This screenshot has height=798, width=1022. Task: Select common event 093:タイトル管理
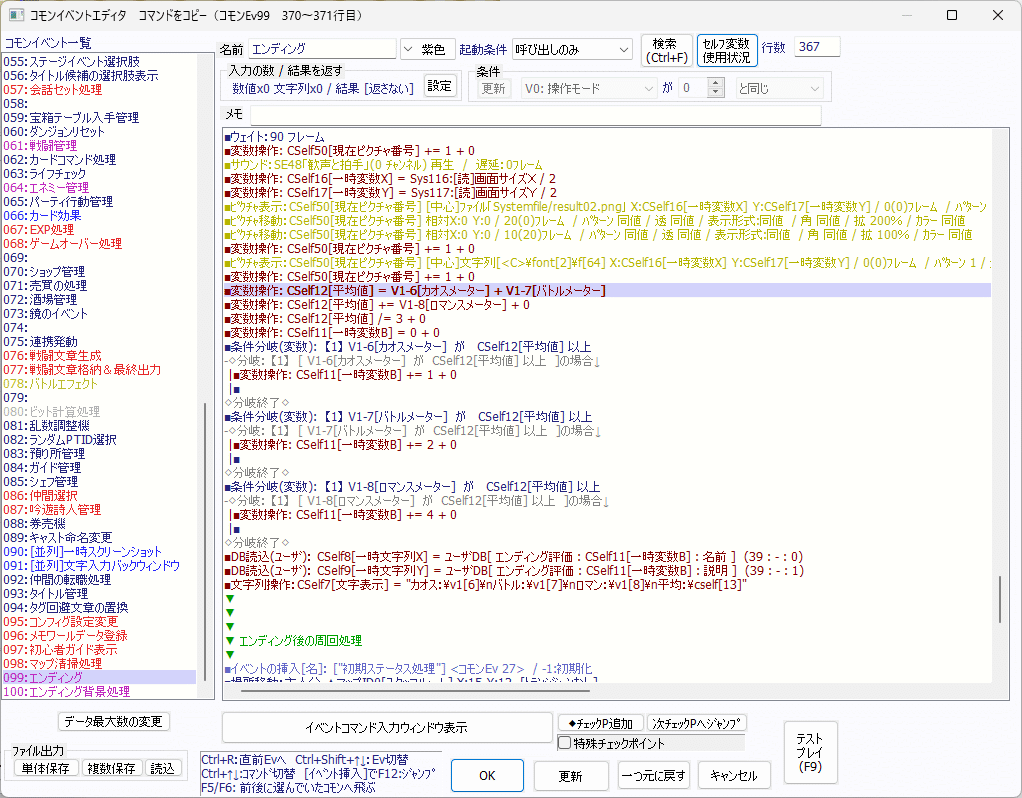click(x=99, y=594)
